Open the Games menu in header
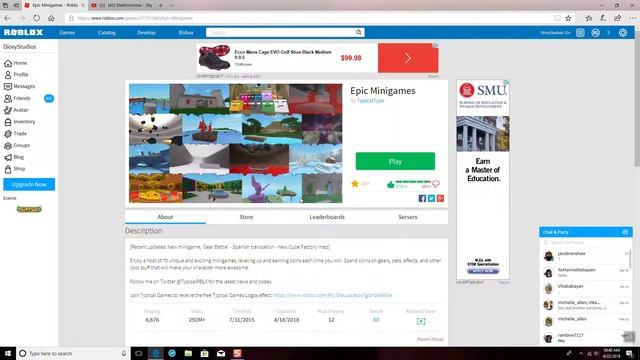This screenshot has height=360, width=640. pyautogui.click(x=67, y=33)
